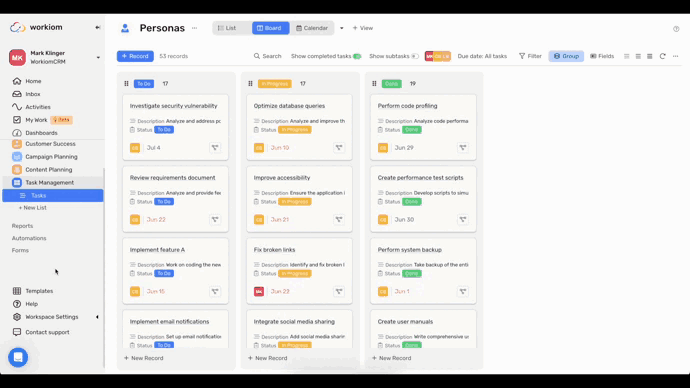Open the Fields settings
Viewport: 690px width, 388px height.
tap(602, 56)
